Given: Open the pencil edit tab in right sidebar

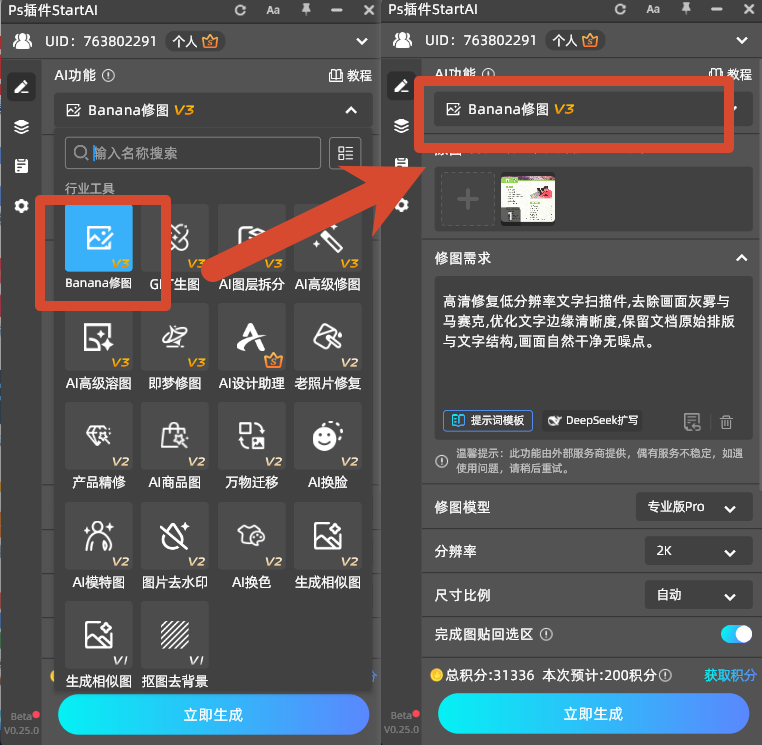Looking at the screenshot, I should [401, 86].
